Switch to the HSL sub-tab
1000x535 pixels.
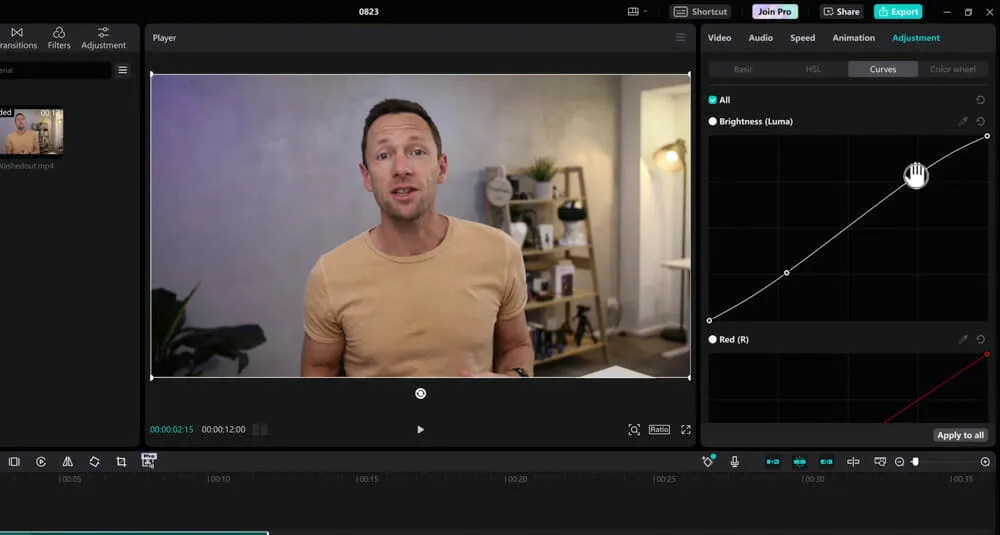[813, 69]
